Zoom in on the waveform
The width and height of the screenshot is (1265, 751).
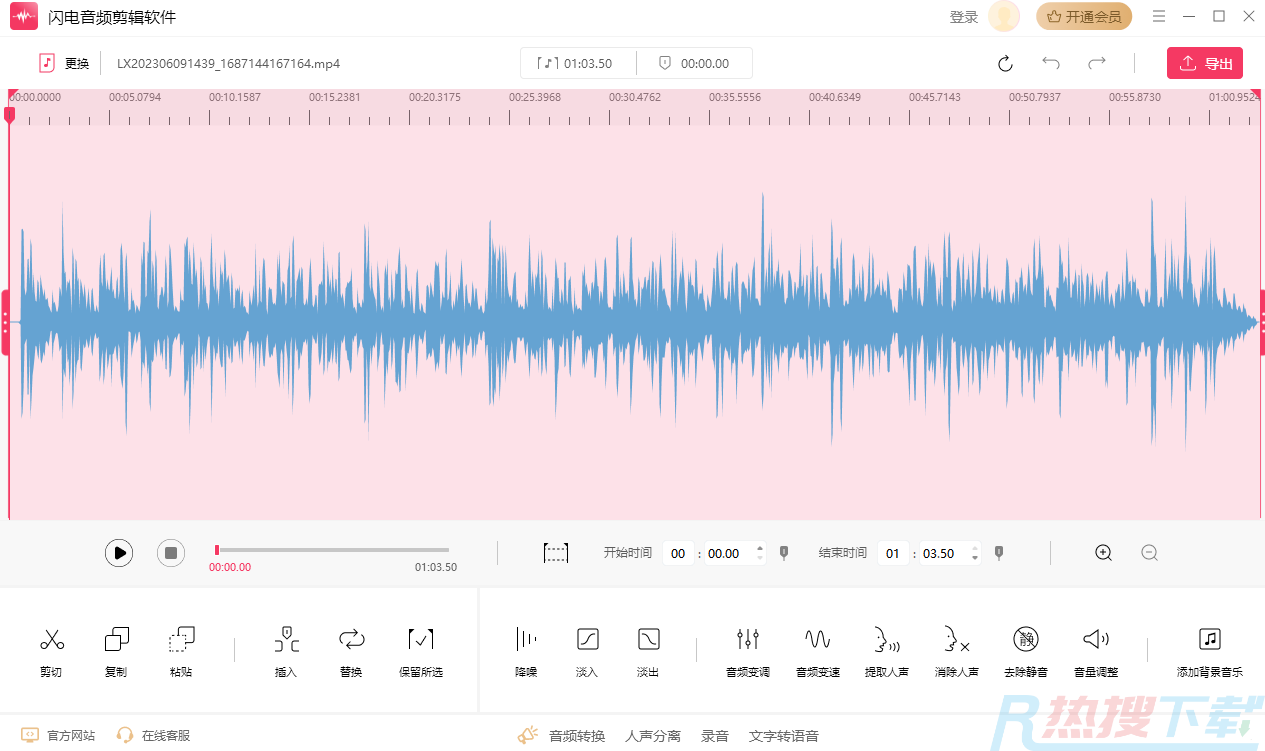click(1103, 553)
